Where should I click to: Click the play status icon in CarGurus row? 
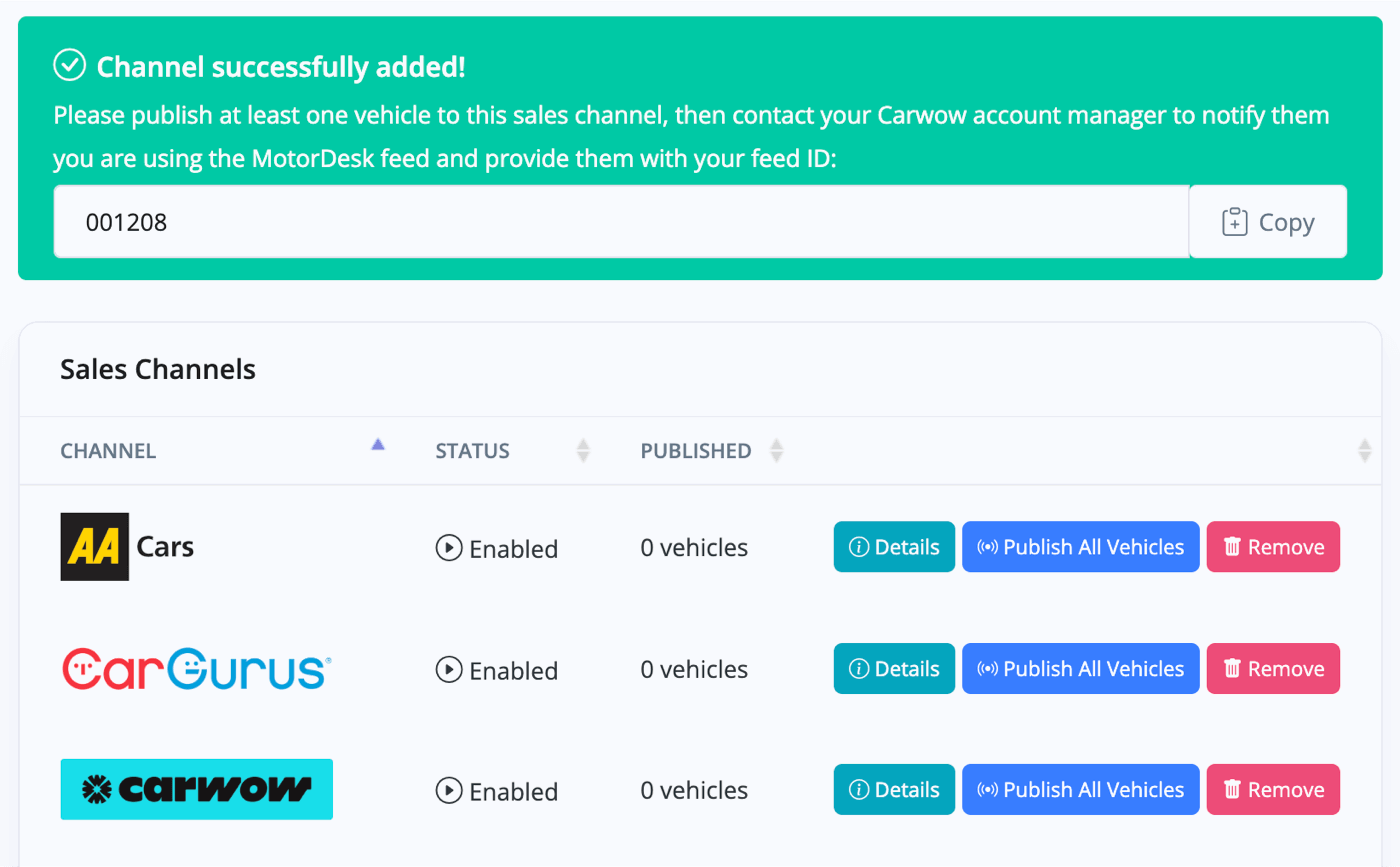click(448, 670)
